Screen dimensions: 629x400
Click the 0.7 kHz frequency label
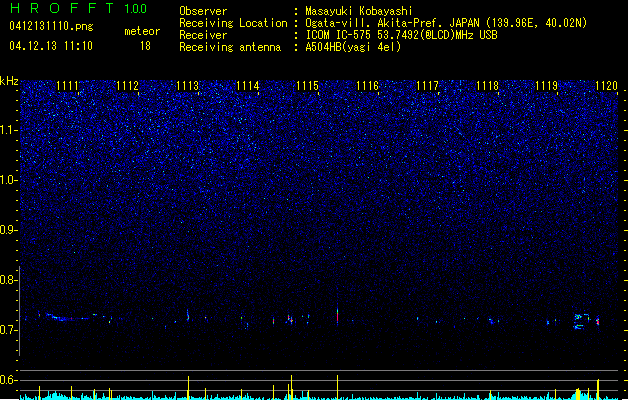[9, 330]
